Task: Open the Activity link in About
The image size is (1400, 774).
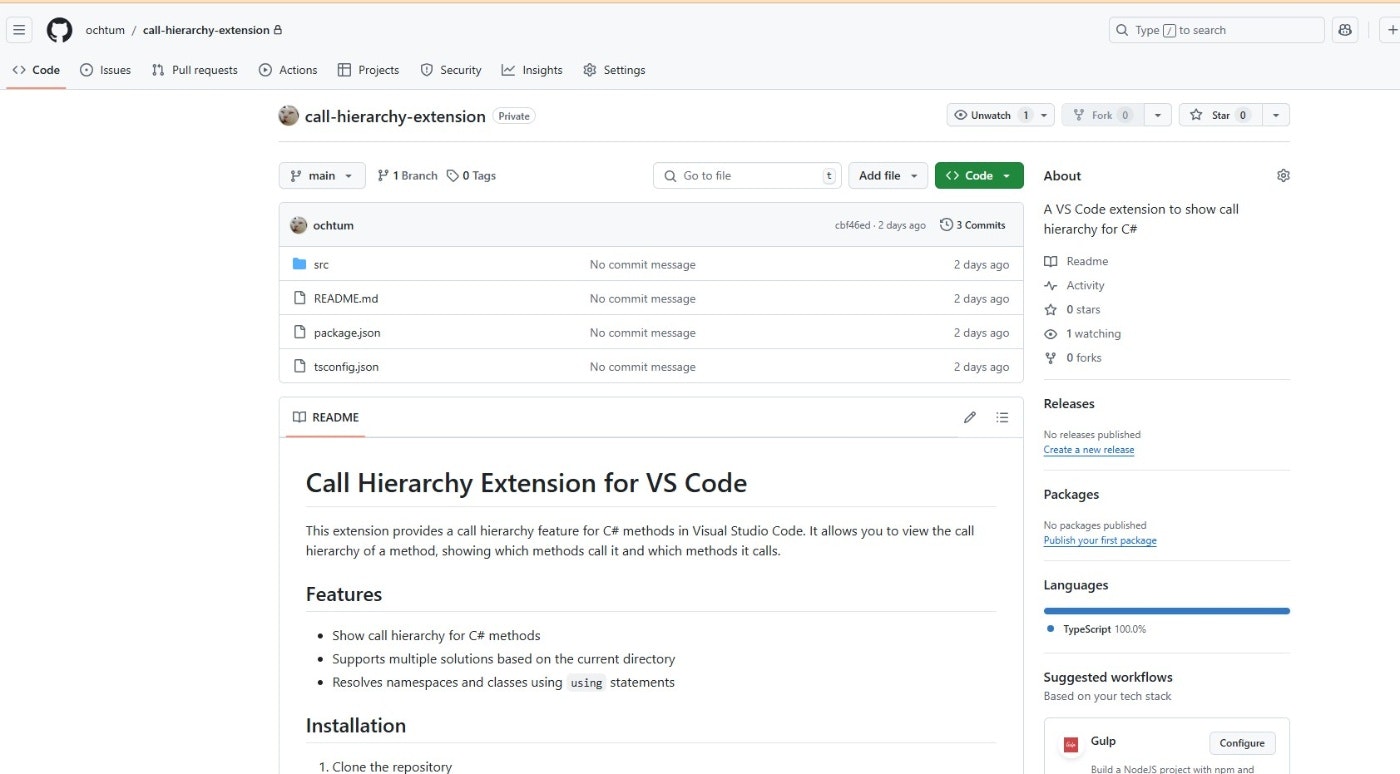Action: 1074,285
